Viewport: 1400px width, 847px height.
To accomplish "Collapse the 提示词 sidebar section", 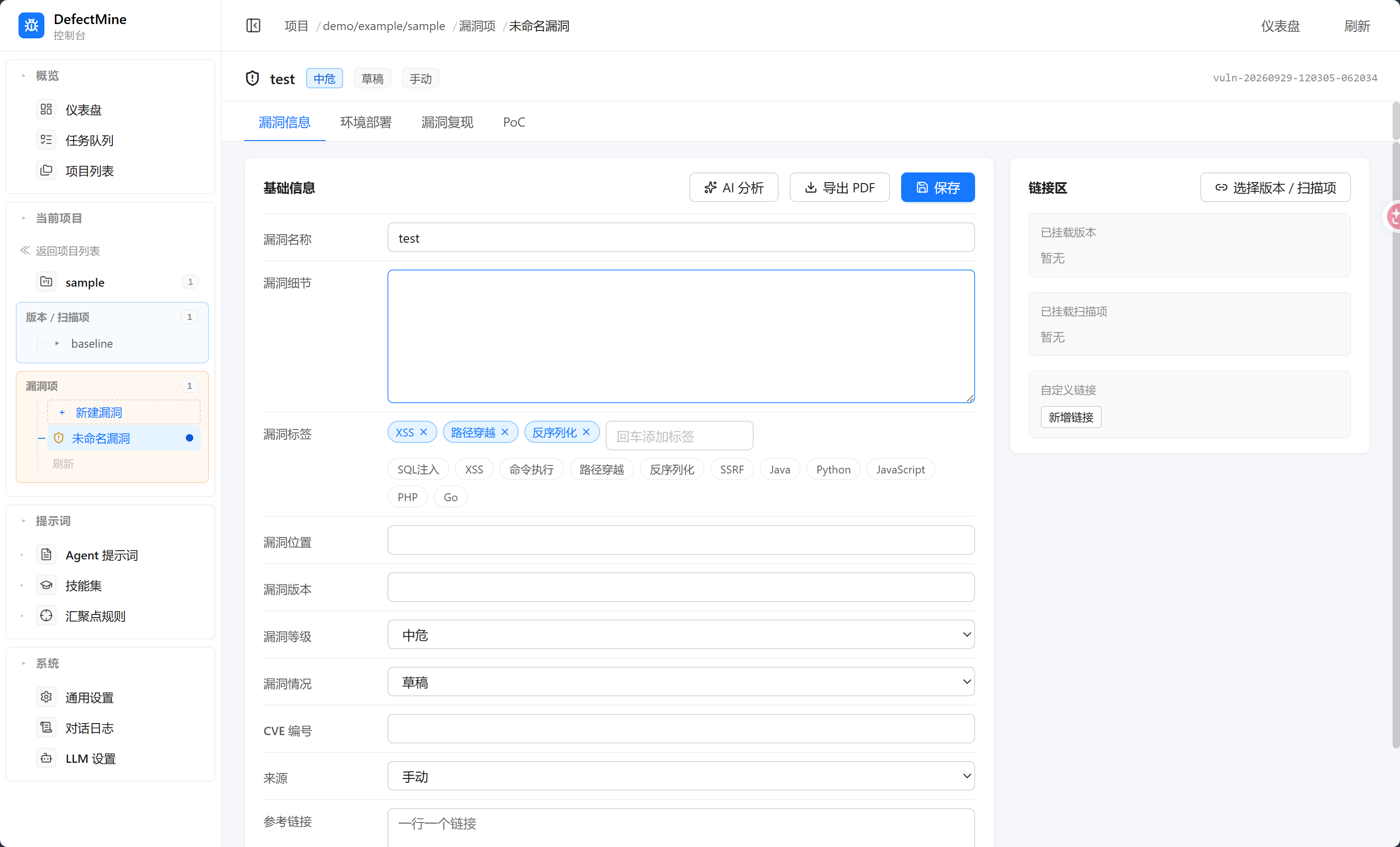I will point(23,520).
